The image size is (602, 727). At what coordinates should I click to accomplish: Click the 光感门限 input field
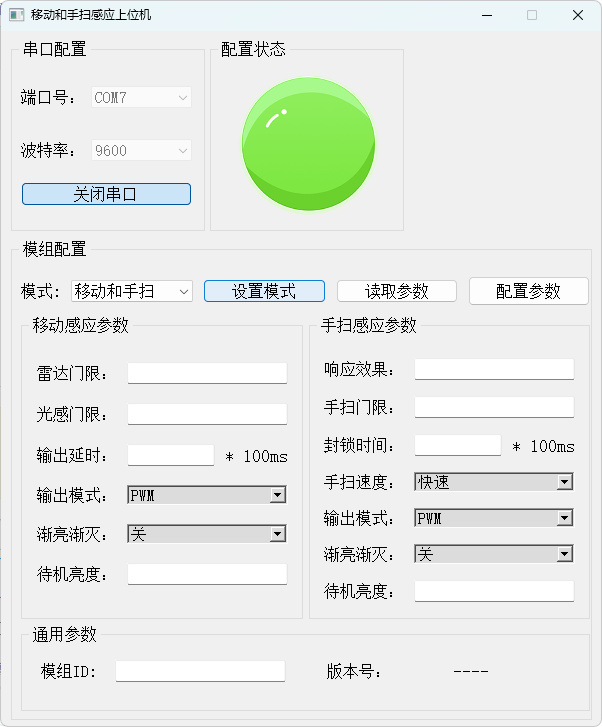(x=207, y=414)
